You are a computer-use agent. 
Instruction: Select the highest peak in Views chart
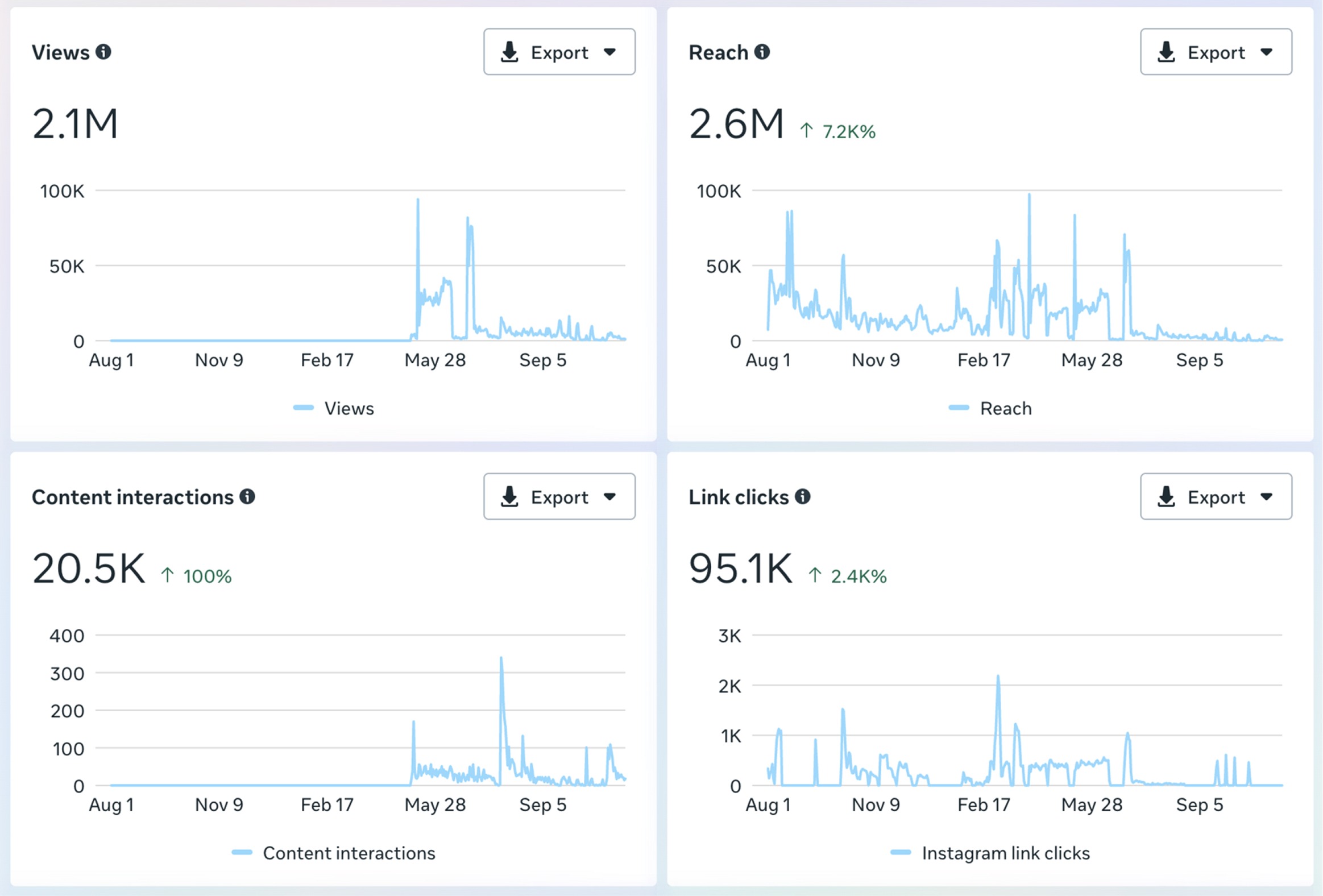click(418, 200)
